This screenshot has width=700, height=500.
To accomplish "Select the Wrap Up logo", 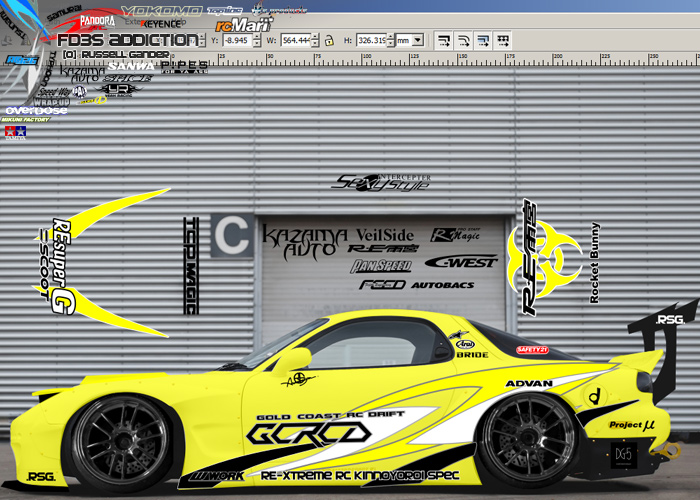I will [52, 102].
